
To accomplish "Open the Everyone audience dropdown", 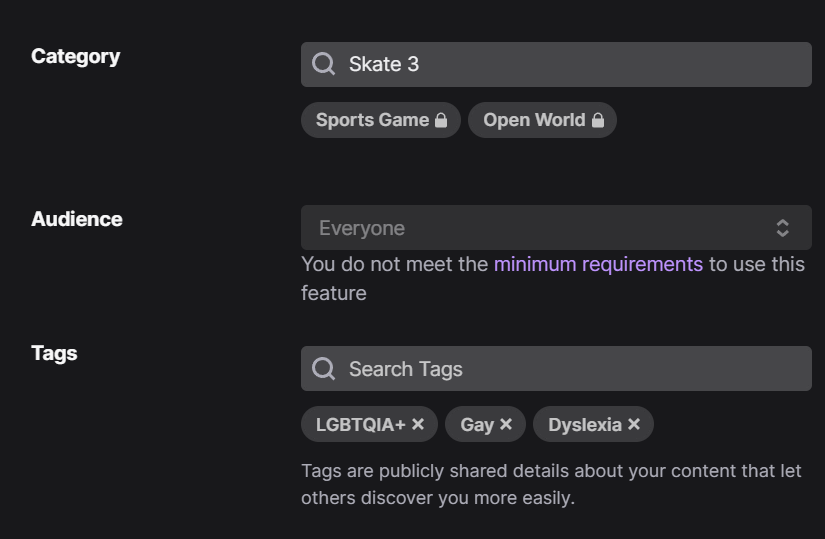I will pyautogui.click(x=556, y=227).
